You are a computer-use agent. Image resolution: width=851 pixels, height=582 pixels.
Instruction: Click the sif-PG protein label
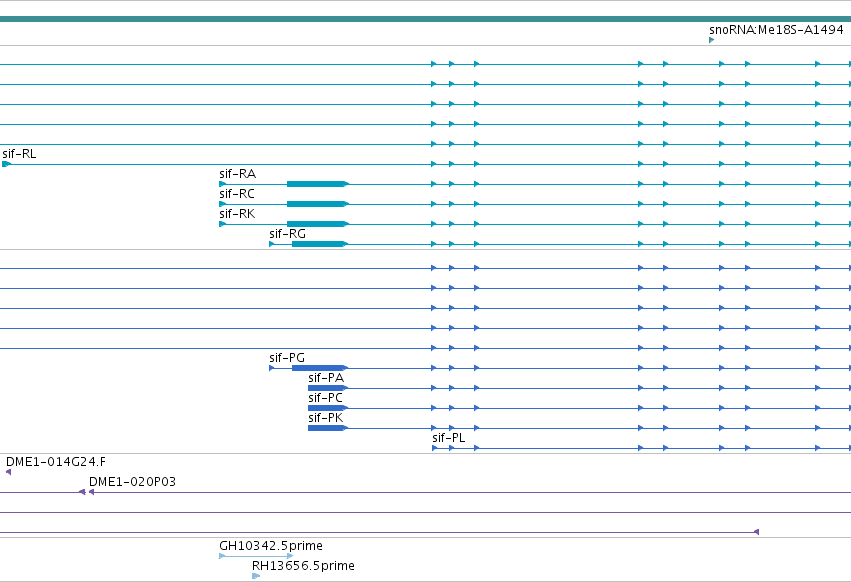click(287, 358)
